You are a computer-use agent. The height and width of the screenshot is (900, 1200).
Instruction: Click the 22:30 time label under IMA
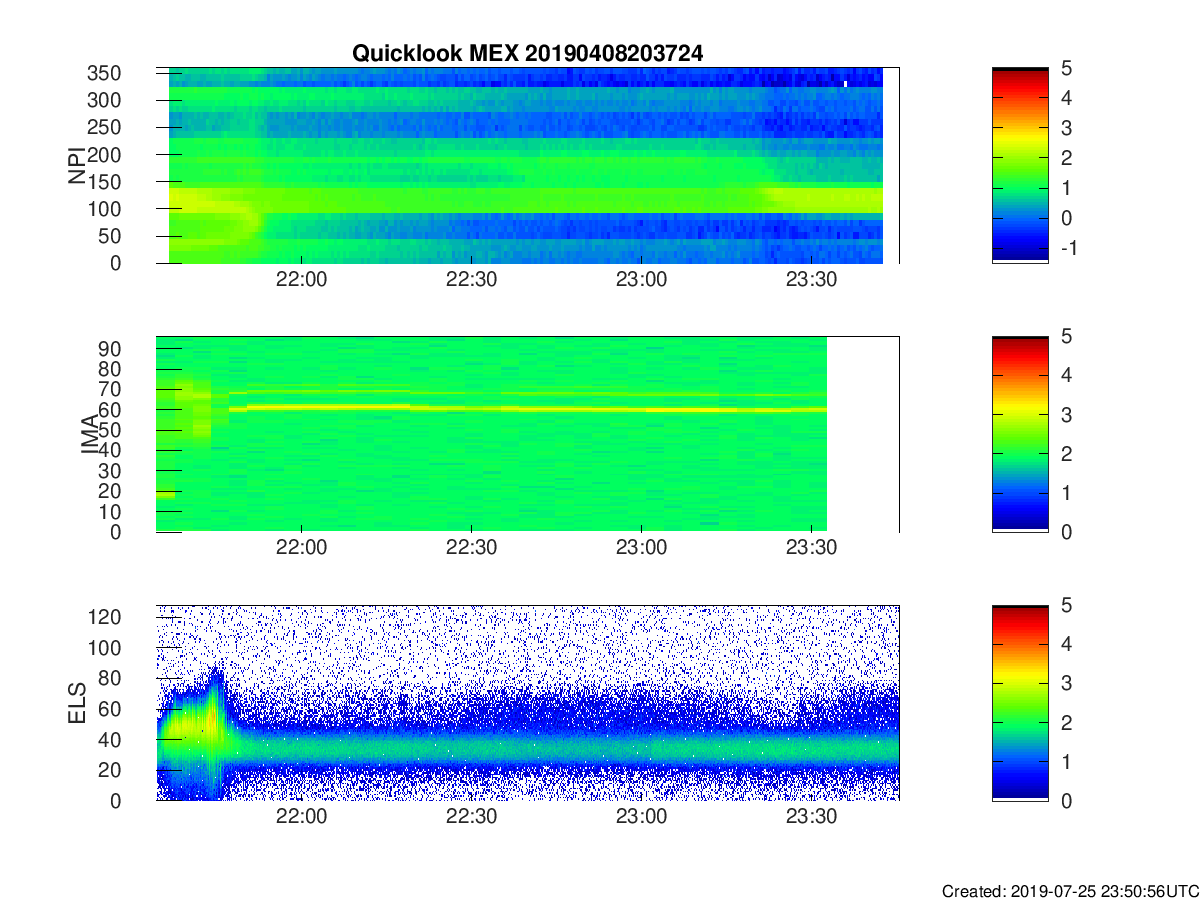(x=471, y=549)
